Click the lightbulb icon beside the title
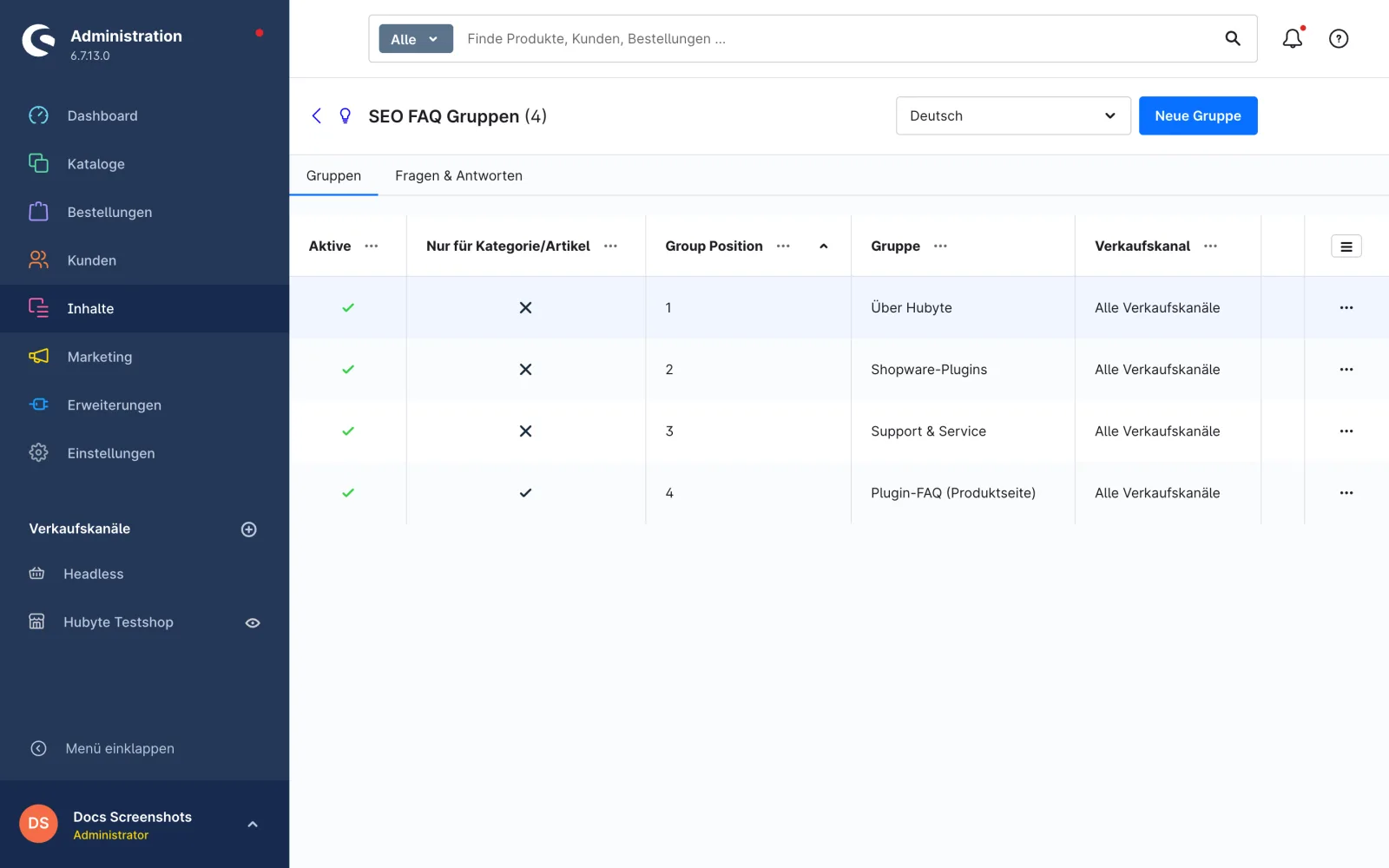The height and width of the screenshot is (868, 1389). pyautogui.click(x=345, y=115)
